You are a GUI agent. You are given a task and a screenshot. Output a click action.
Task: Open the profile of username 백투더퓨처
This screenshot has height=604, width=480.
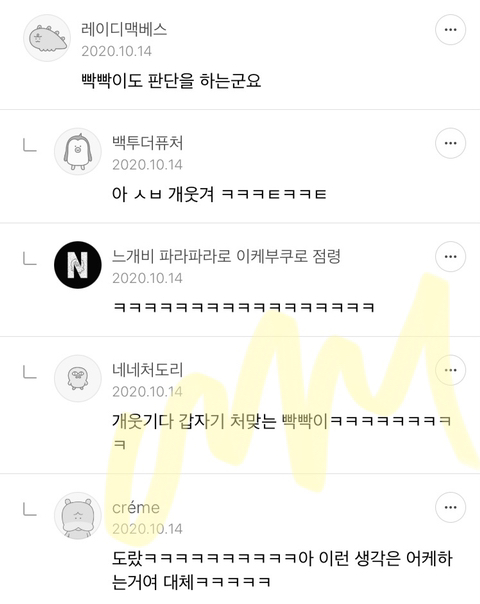point(148,143)
